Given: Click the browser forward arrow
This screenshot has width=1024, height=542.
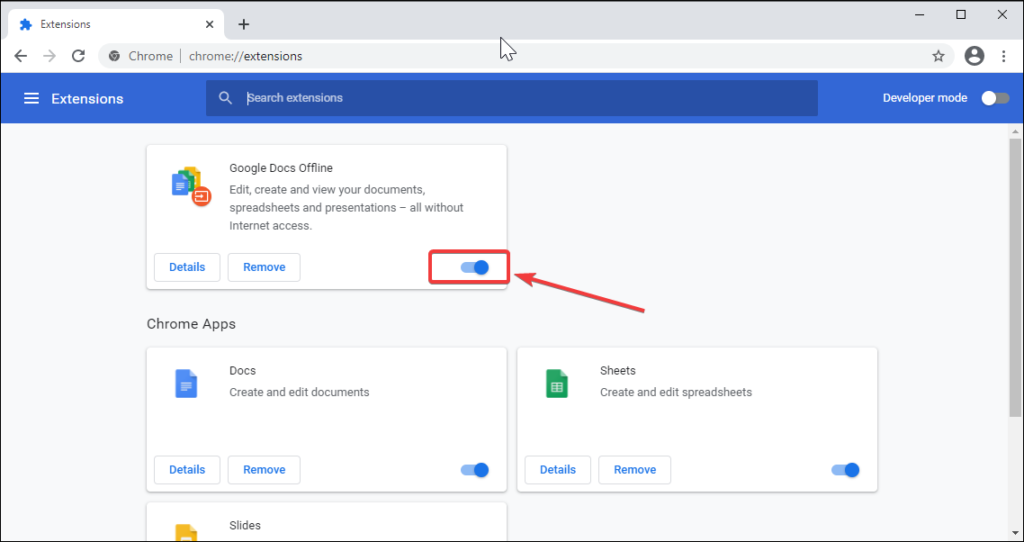Looking at the screenshot, I should [50, 56].
